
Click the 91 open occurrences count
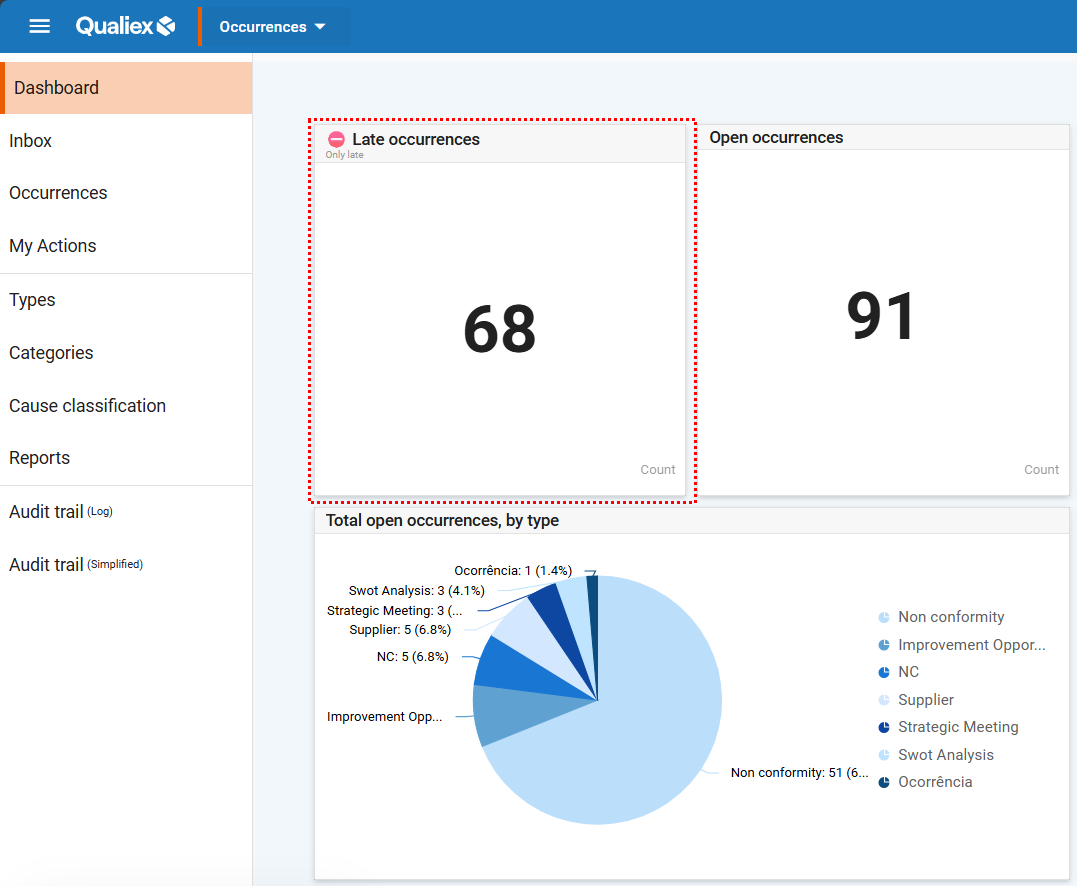881,318
